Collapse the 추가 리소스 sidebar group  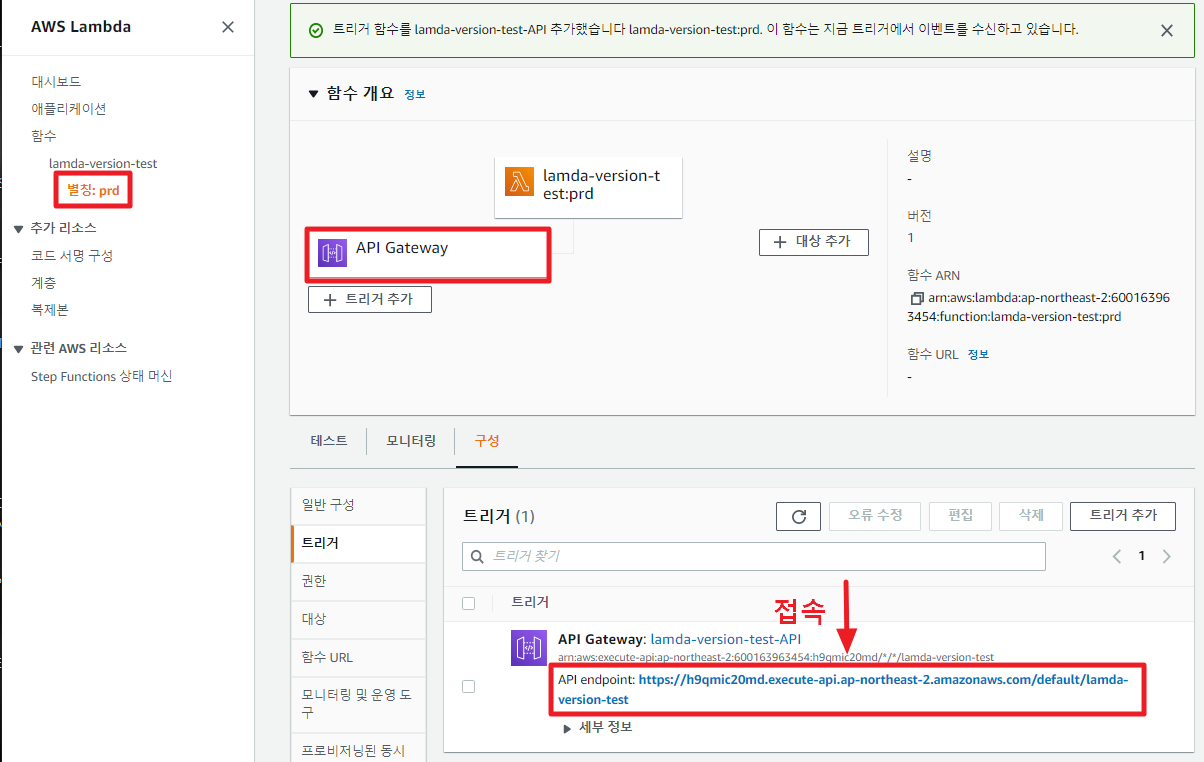18,228
